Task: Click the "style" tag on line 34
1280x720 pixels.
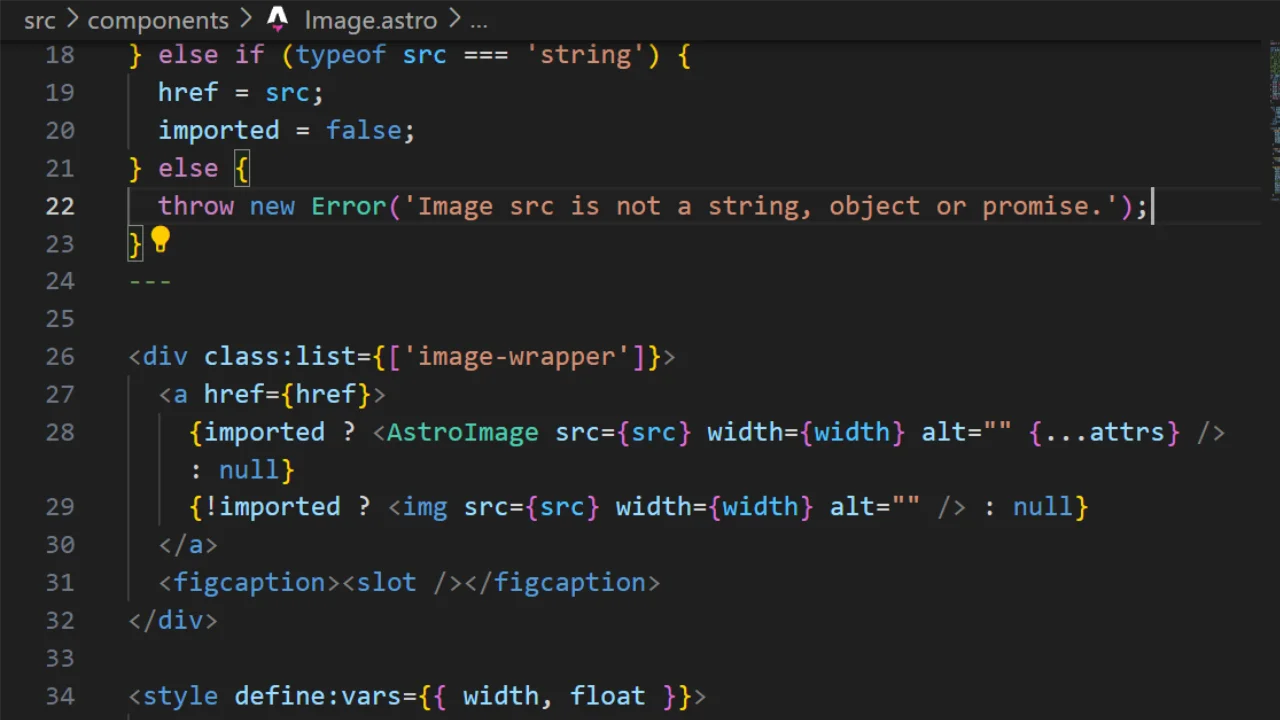Action: [x=180, y=696]
